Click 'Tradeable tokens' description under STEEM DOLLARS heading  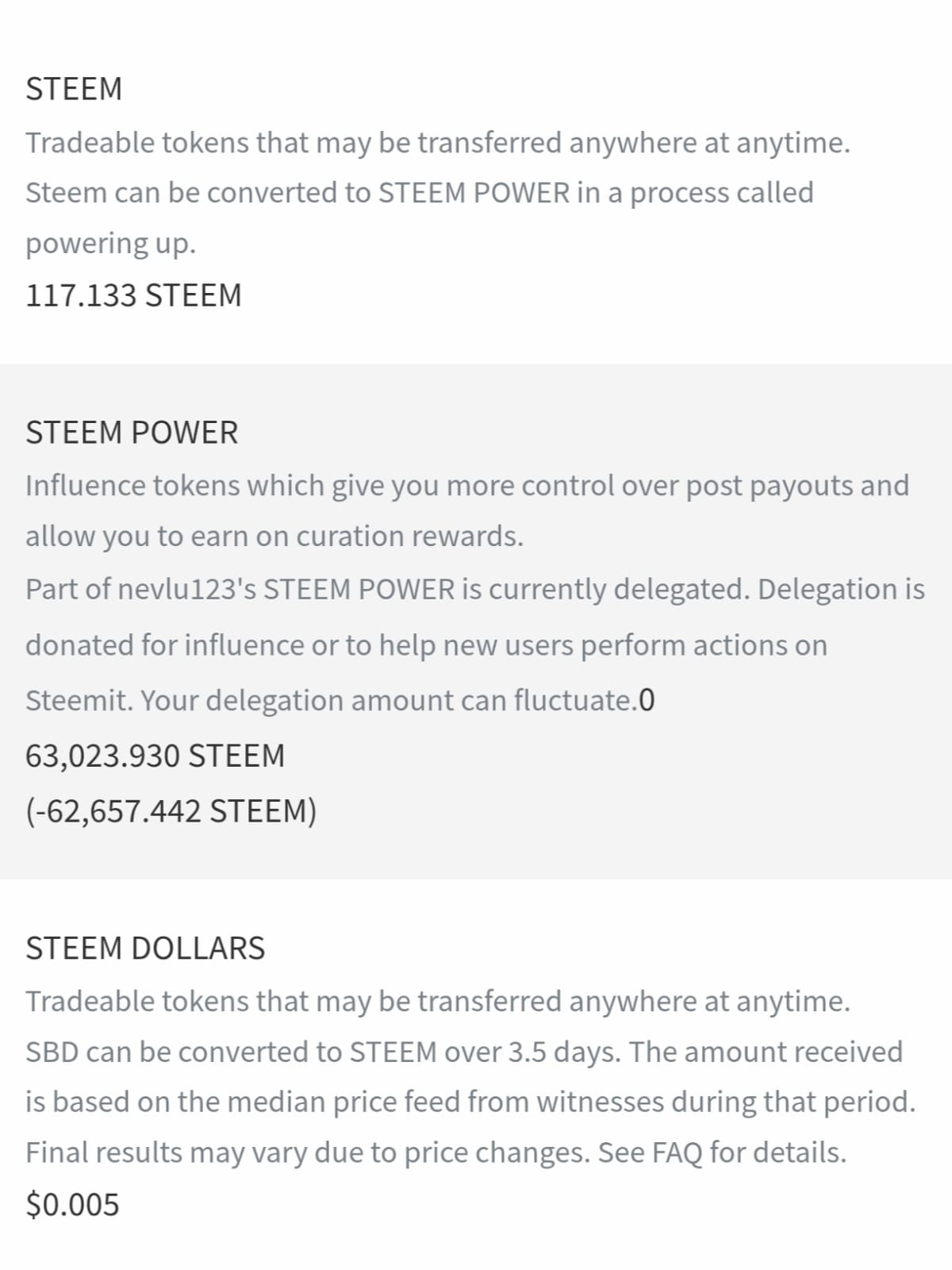438,1002
